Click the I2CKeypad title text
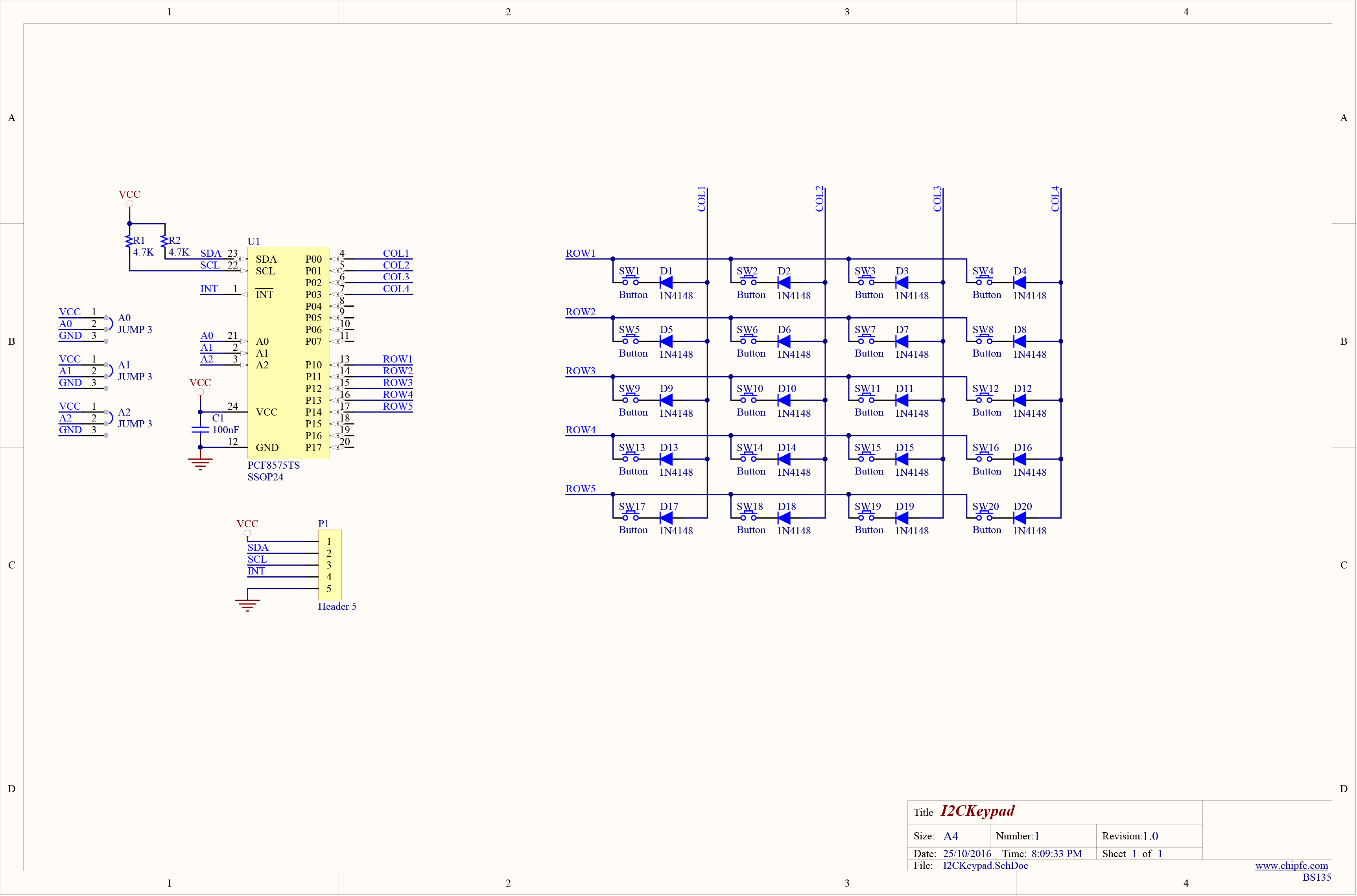This screenshot has height=896, width=1357. [x=977, y=811]
